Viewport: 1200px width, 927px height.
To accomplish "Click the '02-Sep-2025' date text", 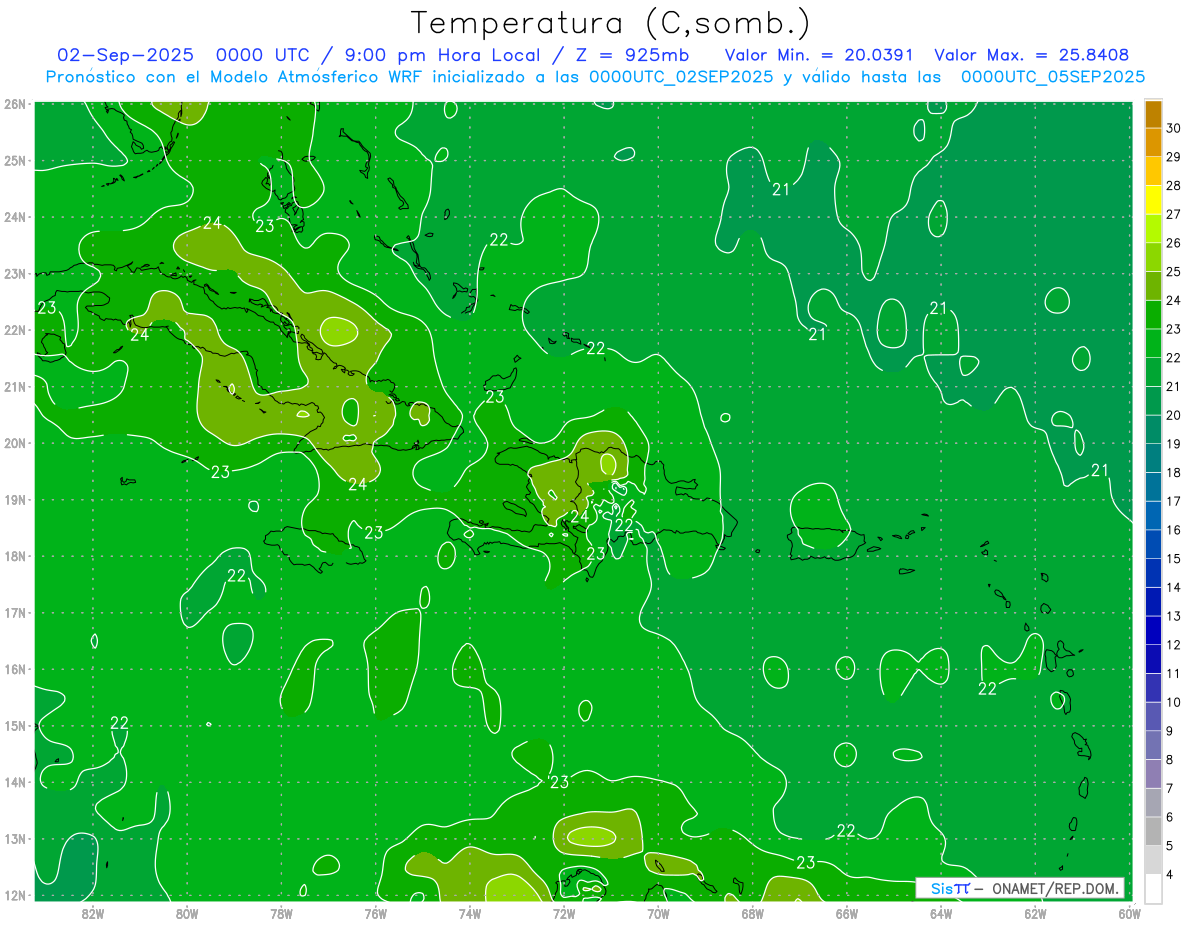I will coord(125,55).
